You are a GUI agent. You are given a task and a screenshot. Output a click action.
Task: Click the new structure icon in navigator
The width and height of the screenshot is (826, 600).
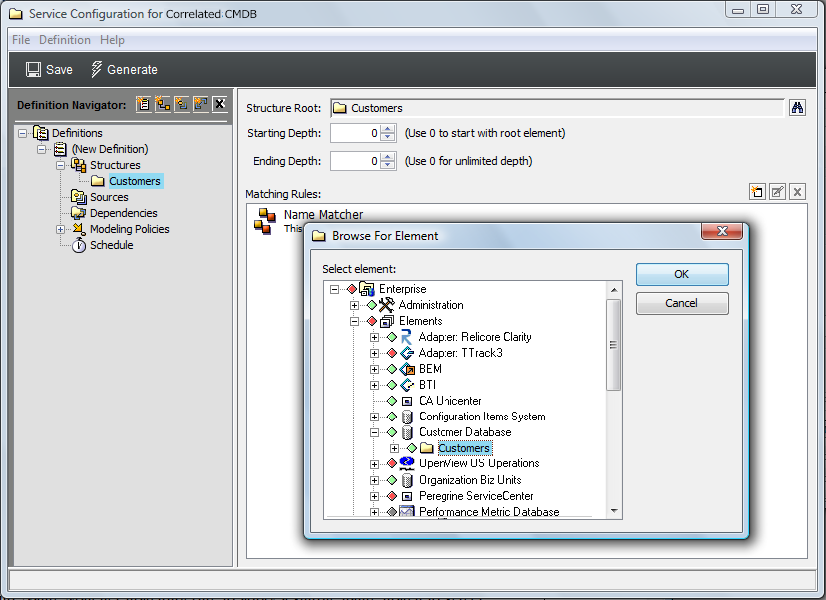point(162,104)
